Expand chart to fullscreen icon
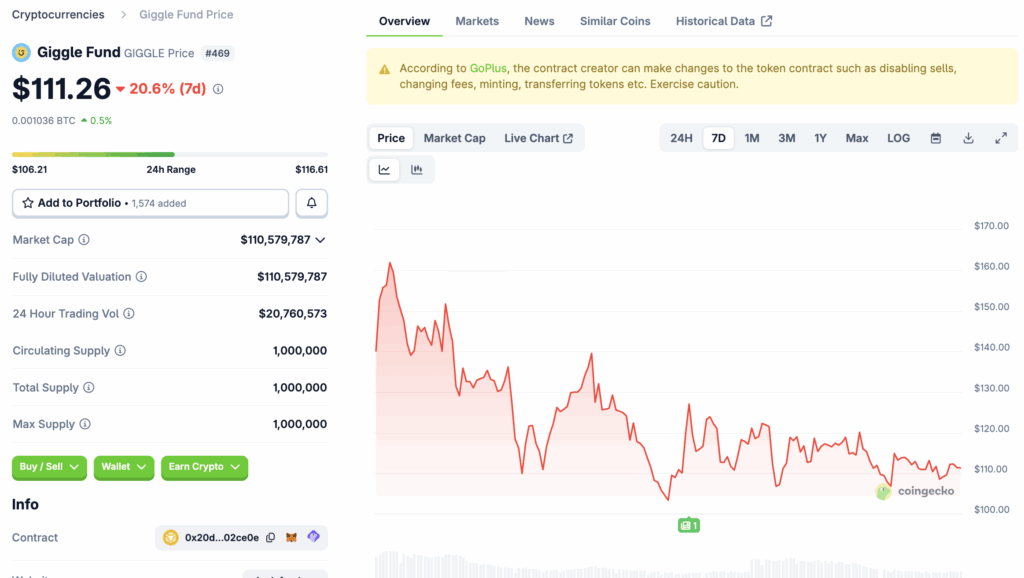 (x=1001, y=138)
